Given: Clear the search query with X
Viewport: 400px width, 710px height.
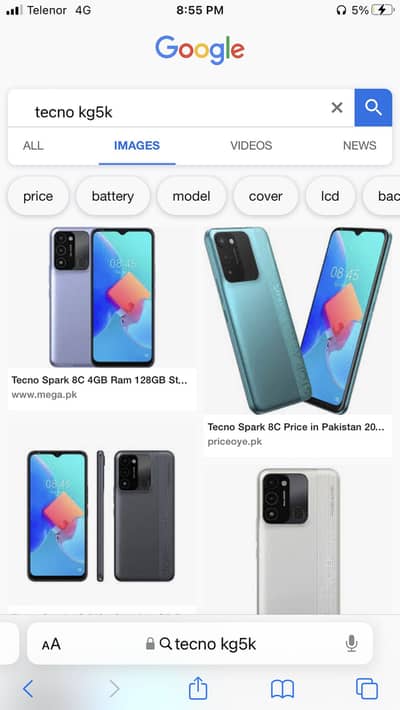Looking at the screenshot, I should click(x=337, y=108).
